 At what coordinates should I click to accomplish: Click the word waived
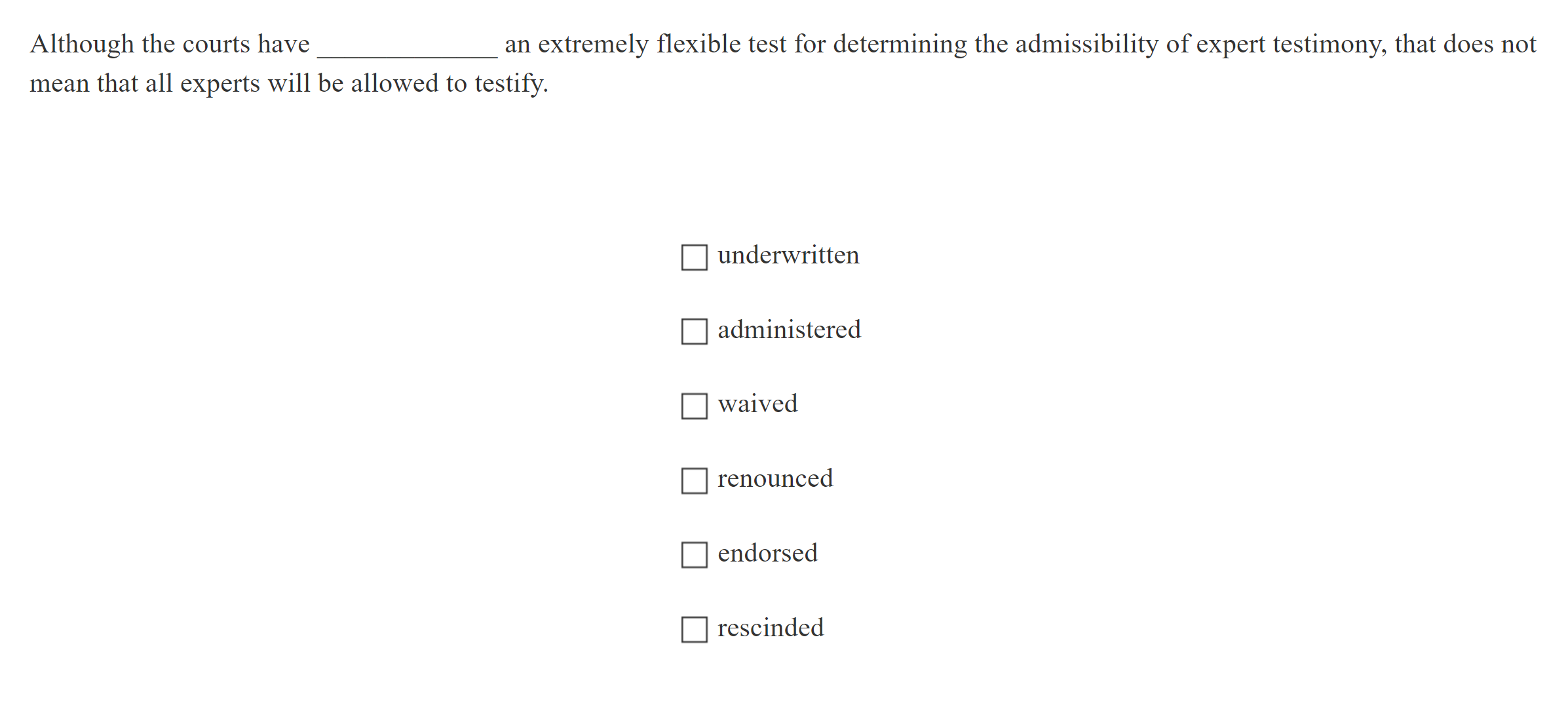[x=757, y=405]
